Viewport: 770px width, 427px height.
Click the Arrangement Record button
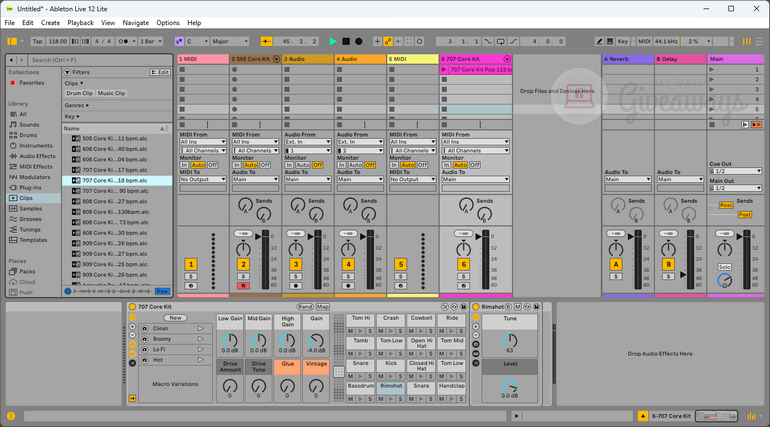pyautogui.click(x=359, y=41)
